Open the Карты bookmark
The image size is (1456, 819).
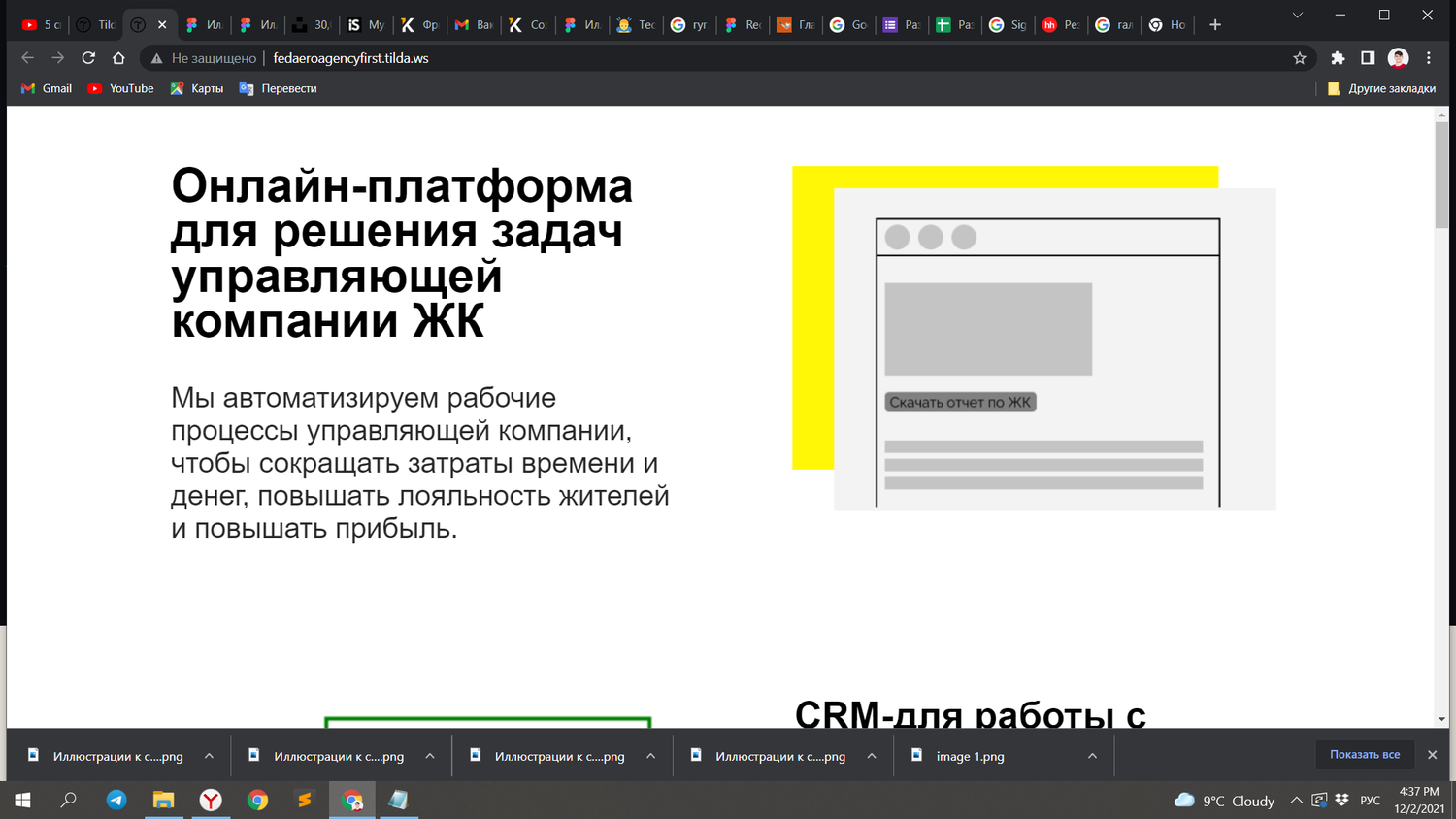[197, 88]
